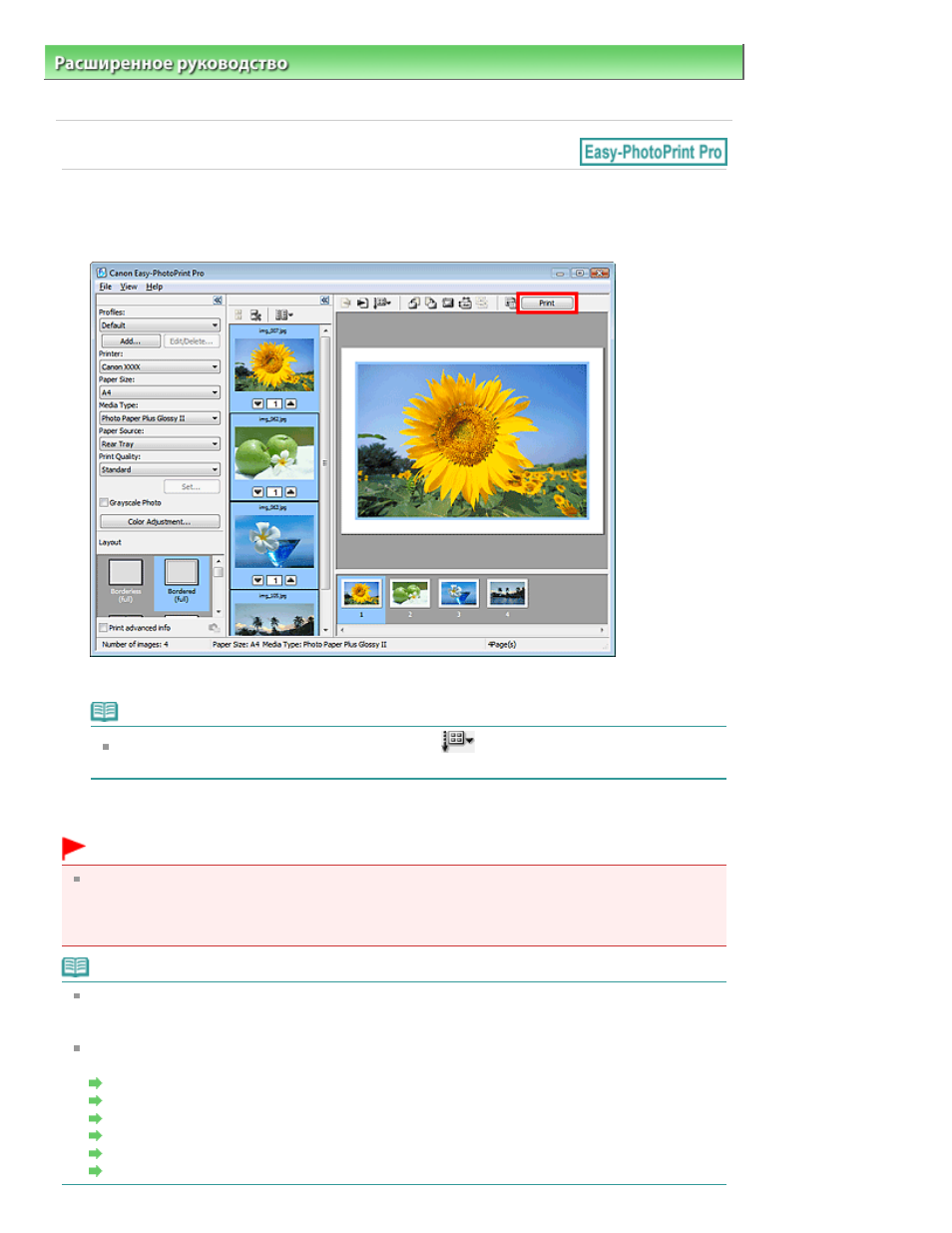
Task: Enable the Grayscale Photo checkbox
Action: pos(104,502)
